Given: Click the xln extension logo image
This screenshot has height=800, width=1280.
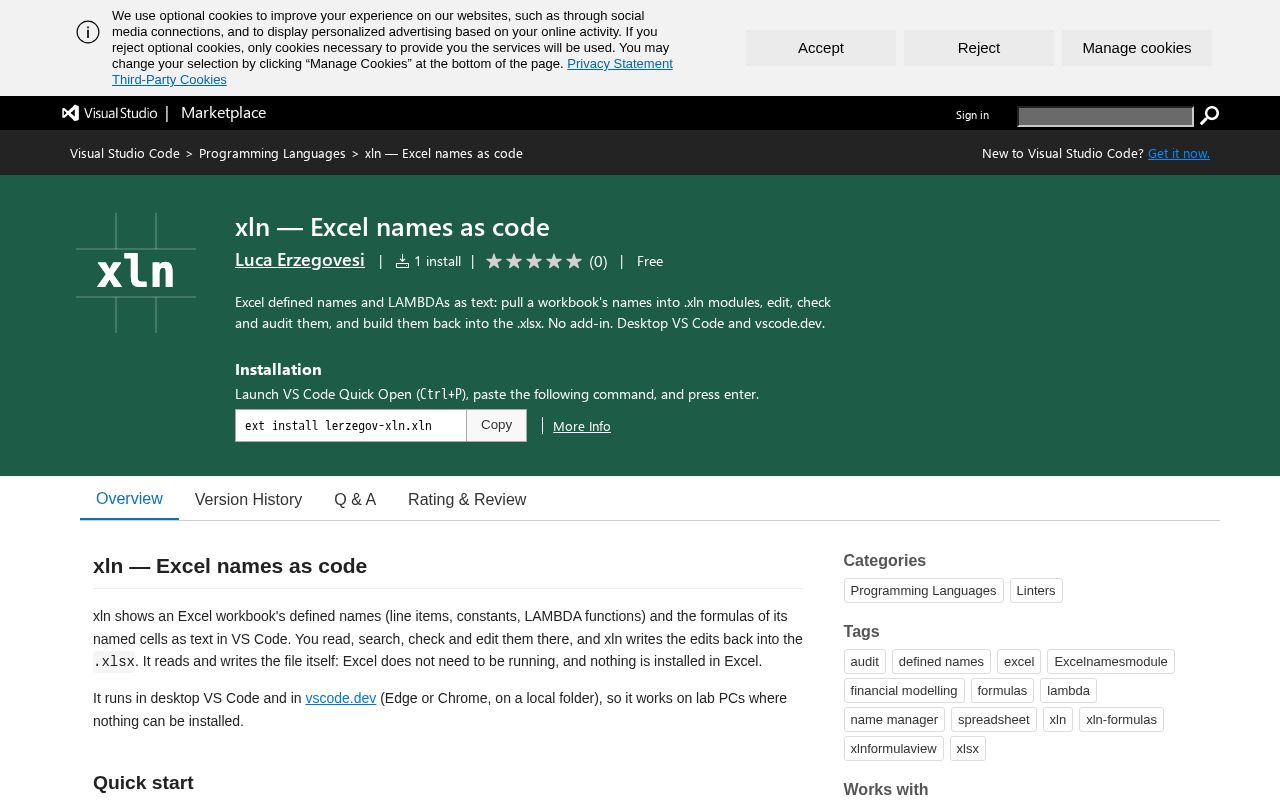Looking at the screenshot, I should tap(136, 273).
